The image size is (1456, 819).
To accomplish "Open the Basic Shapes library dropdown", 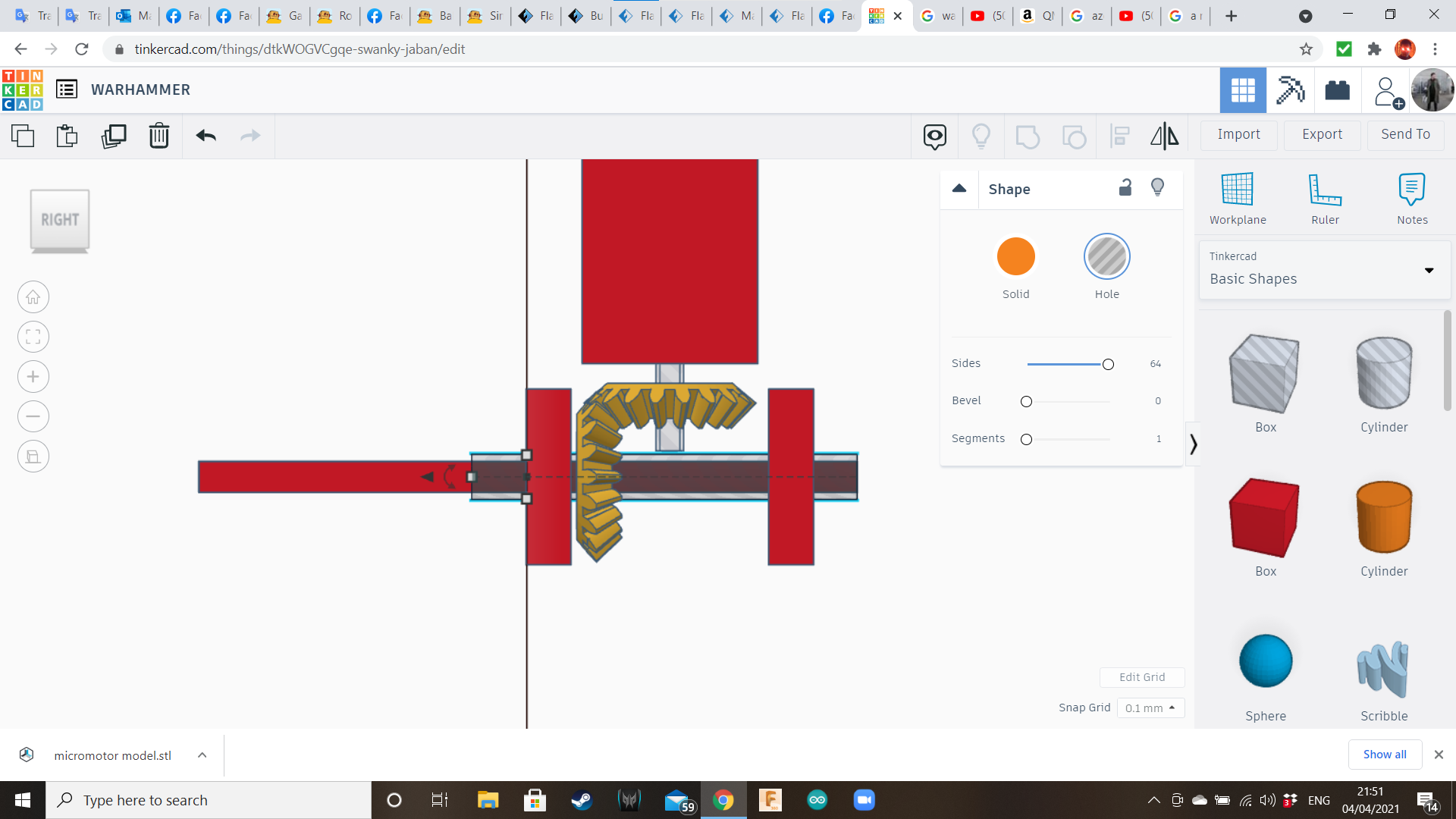I will [1324, 270].
